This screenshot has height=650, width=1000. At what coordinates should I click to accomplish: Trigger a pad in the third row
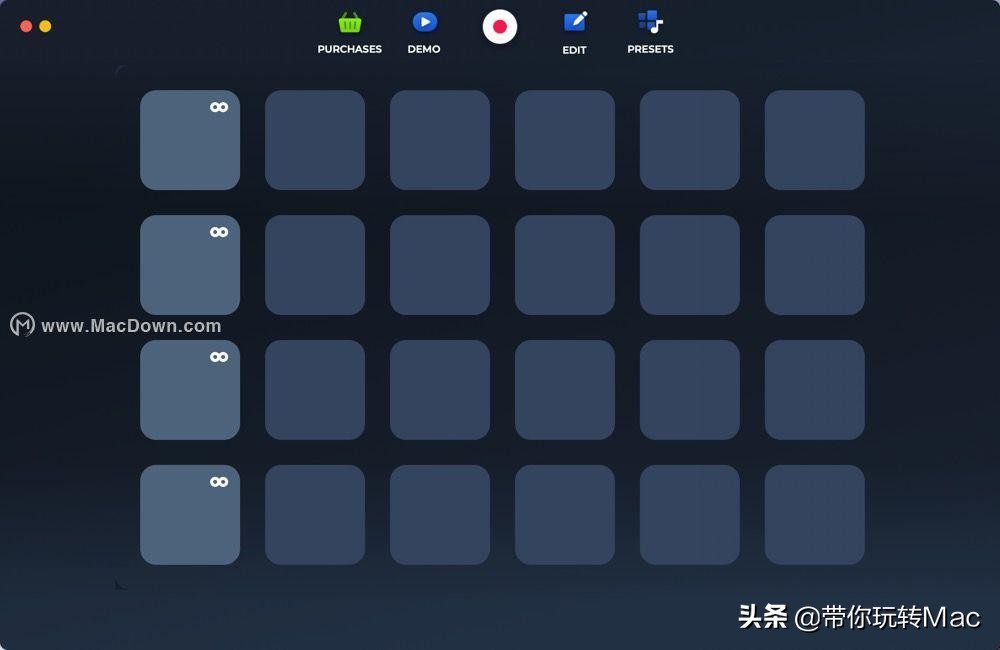(x=440, y=390)
